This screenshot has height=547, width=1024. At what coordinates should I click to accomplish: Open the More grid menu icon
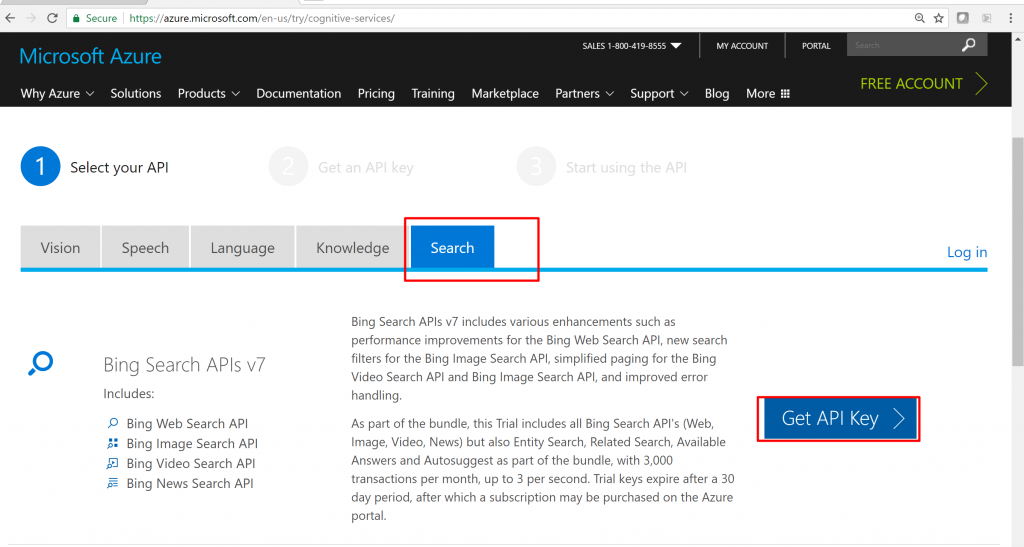(785, 94)
